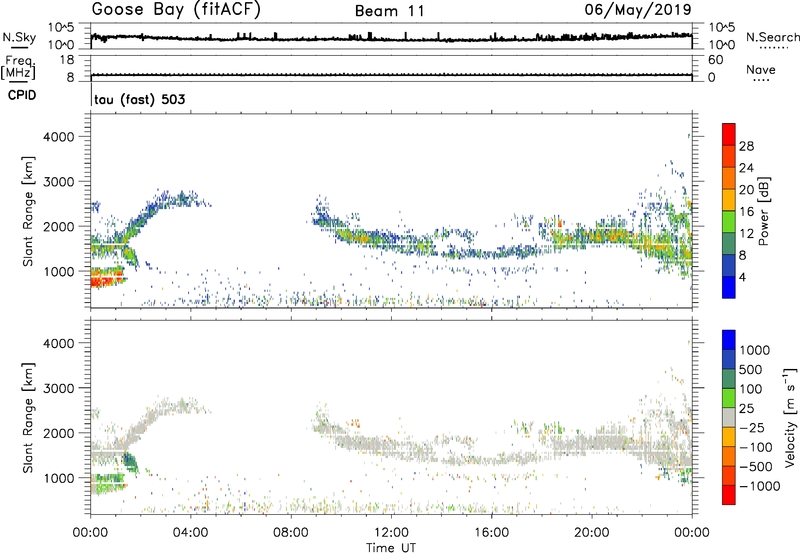Pick the red bottom segment of velocity colorbar

point(729,495)
